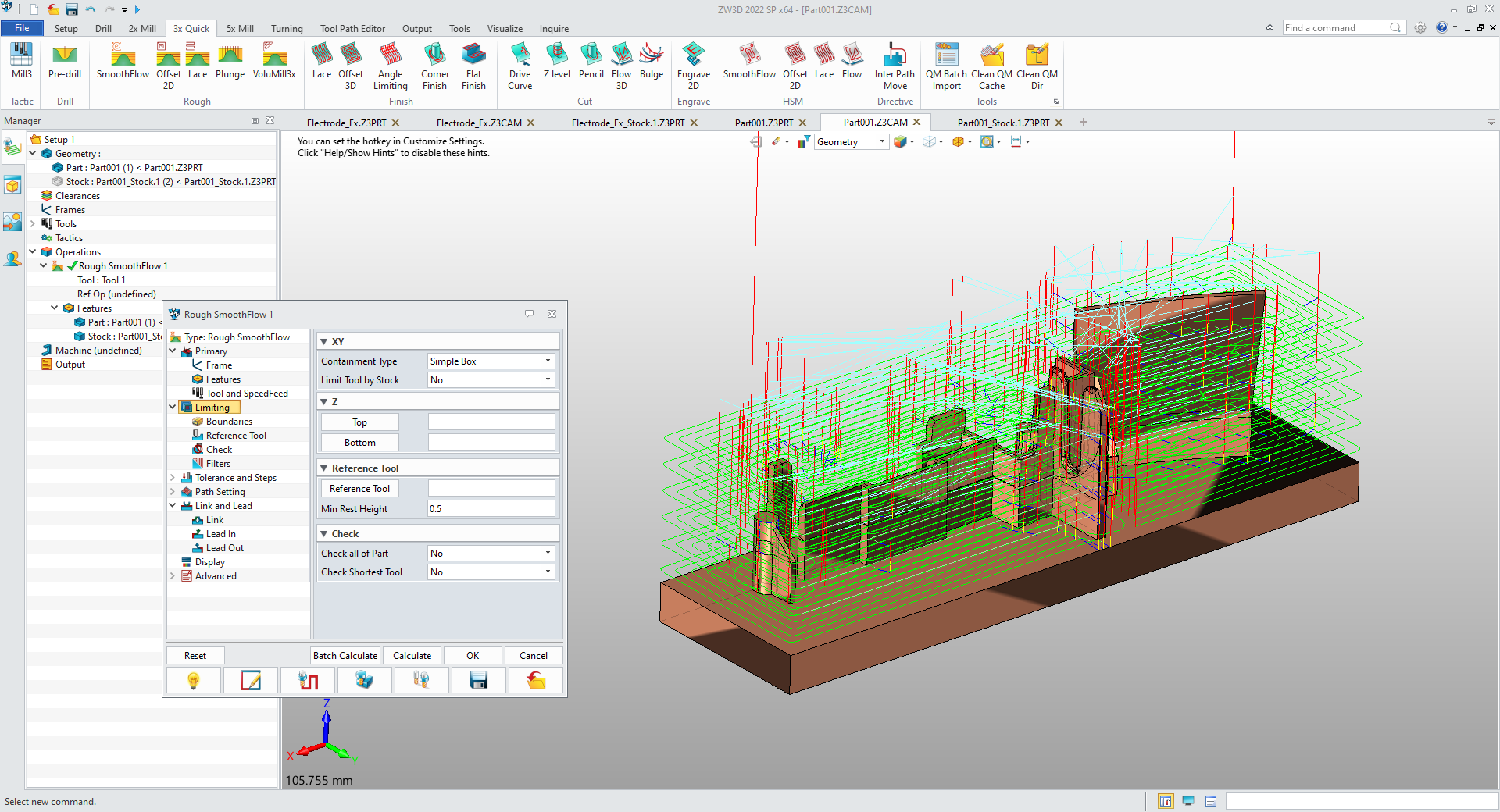
Task: Click the Inter Path Move directive
Action: coord(895,66)
